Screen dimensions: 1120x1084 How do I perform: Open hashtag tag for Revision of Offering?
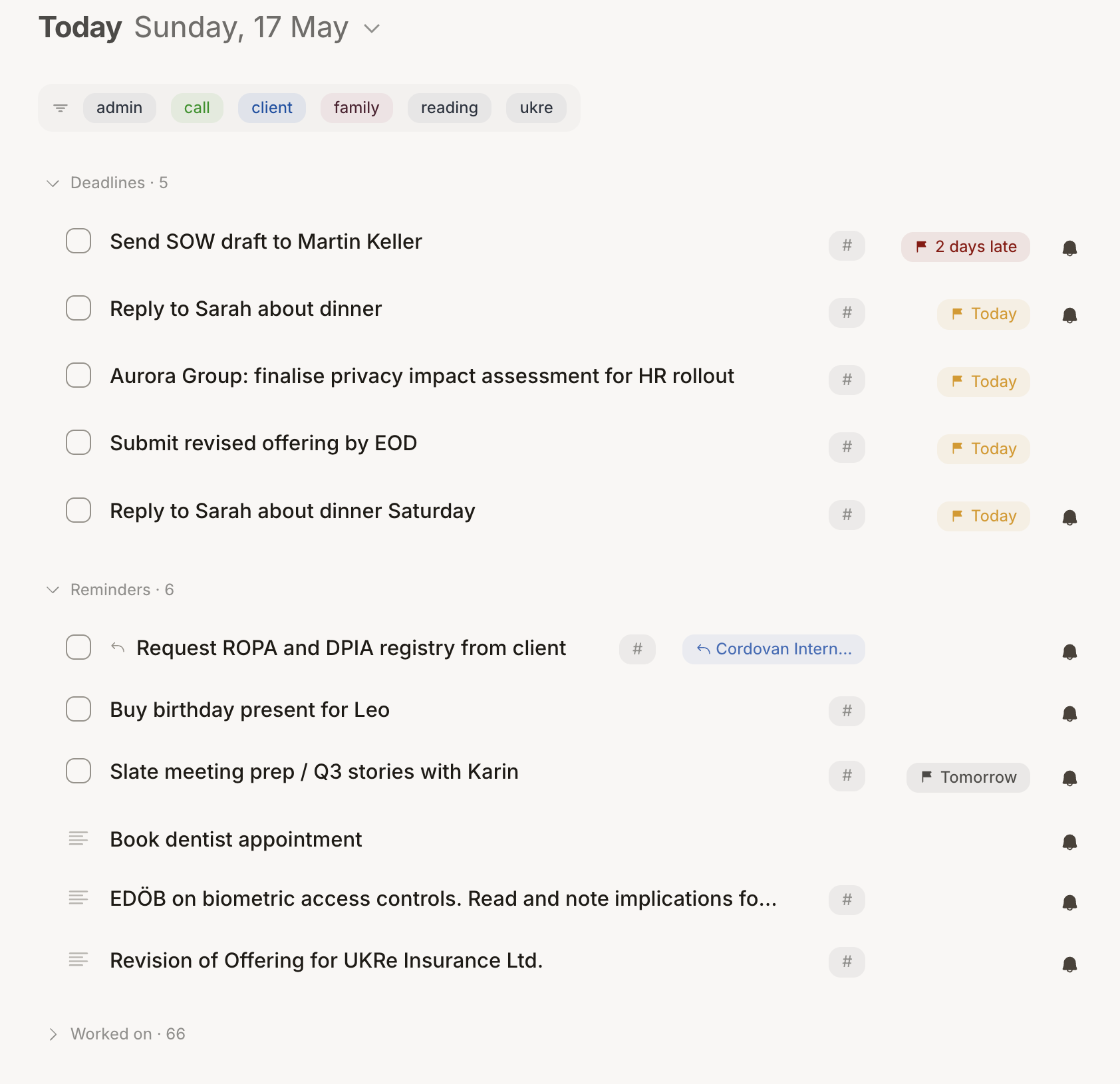point(847,962)
